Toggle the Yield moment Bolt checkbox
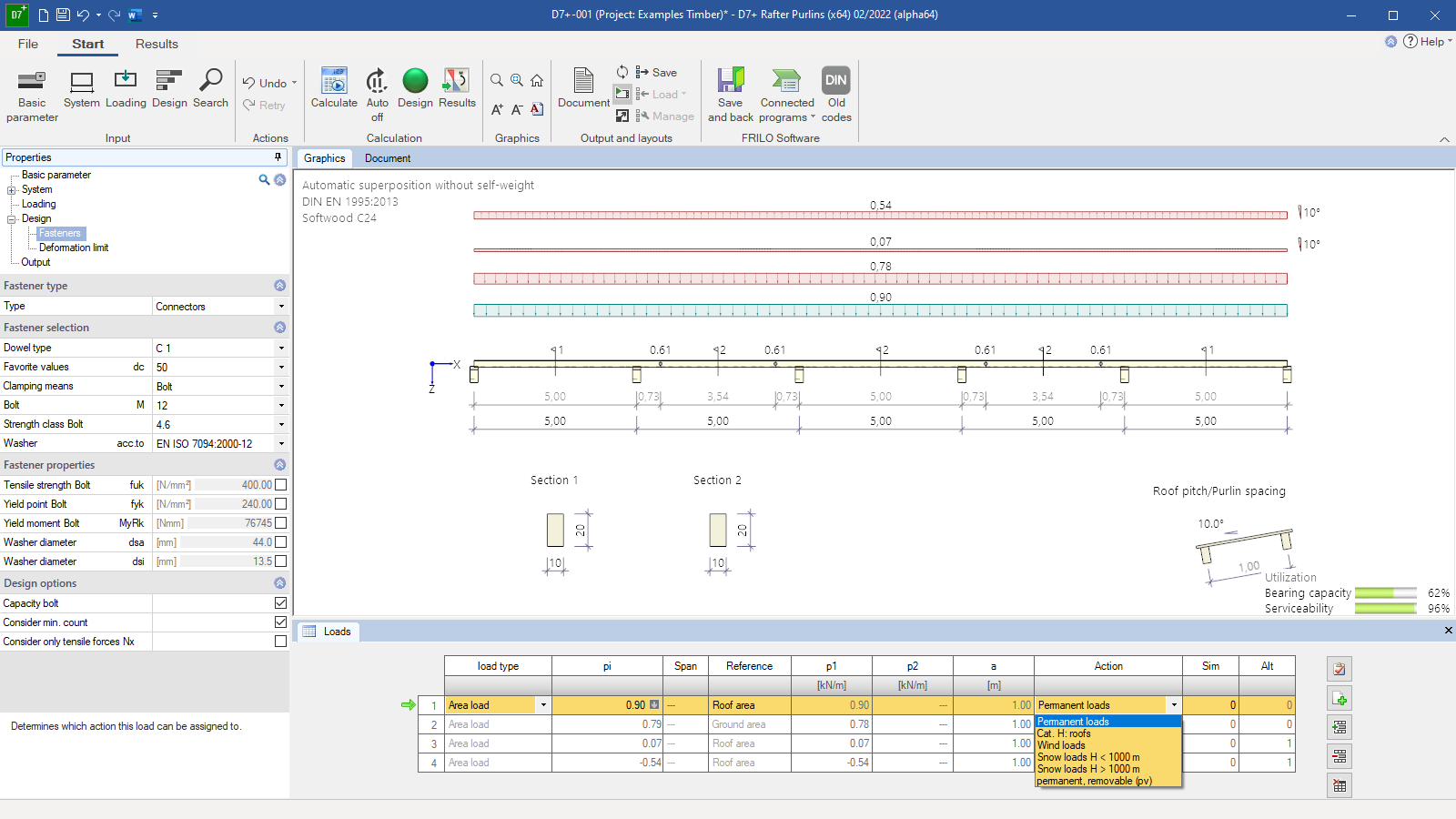 281,523
